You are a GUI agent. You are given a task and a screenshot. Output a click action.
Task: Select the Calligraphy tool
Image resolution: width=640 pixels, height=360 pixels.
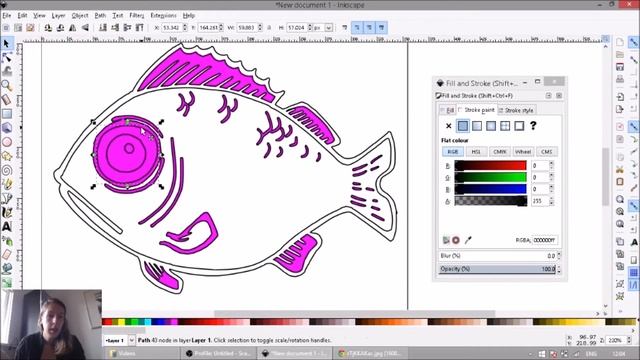click(7, 213)
